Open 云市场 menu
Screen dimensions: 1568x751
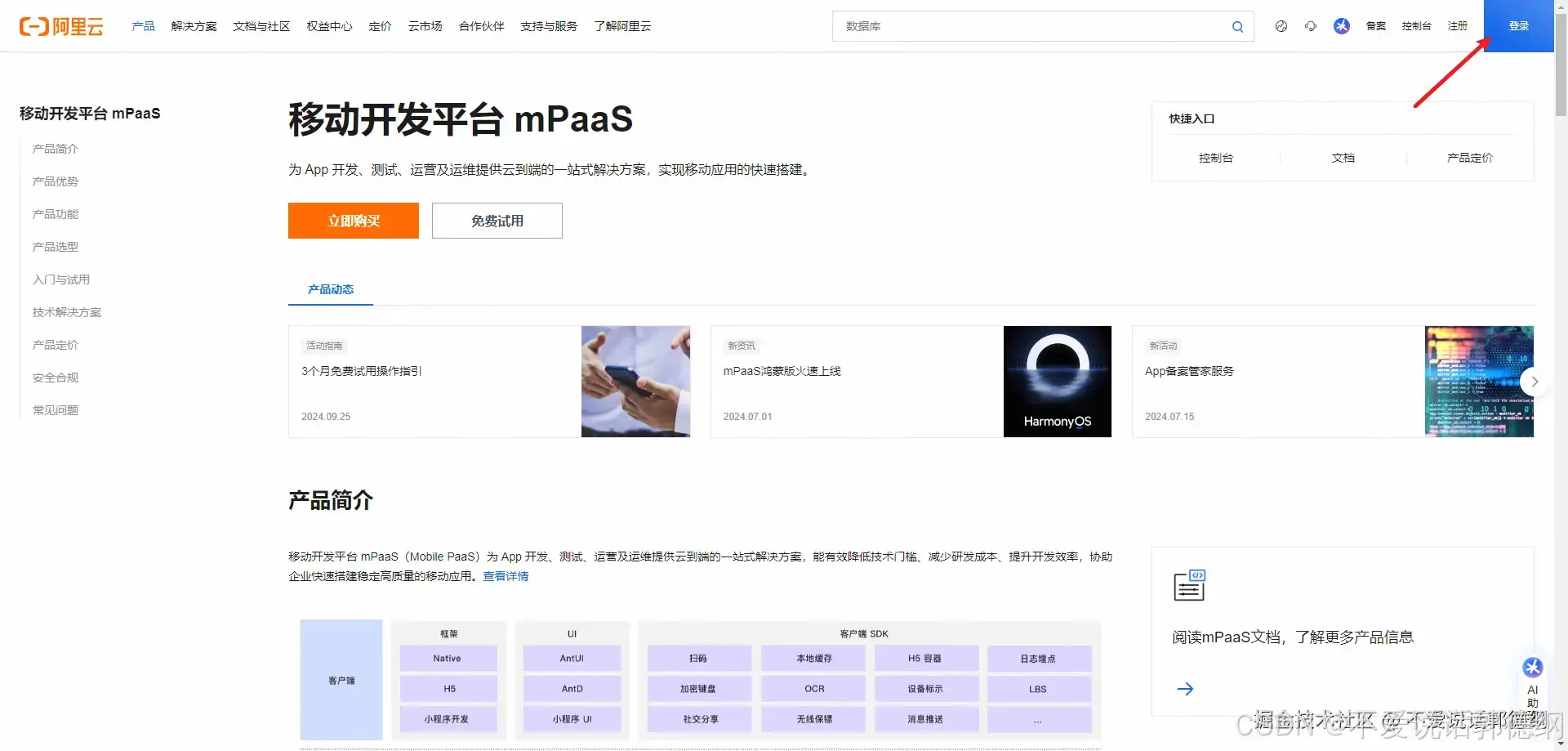pyautogui.click(x=425, y=26)
